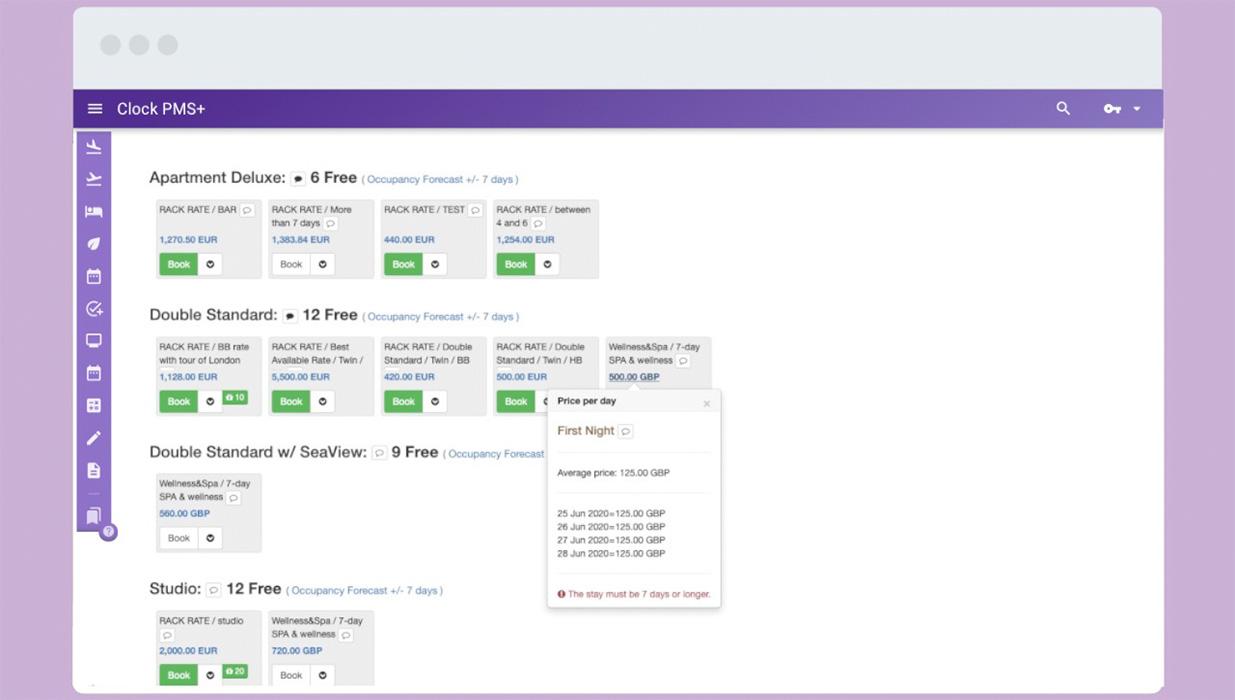The height and width of the screenshot is (700, 1235).
Task: Click price 2,000.00 EUR on studio rate
Action: pyautogui.click(x=188, y=651)
